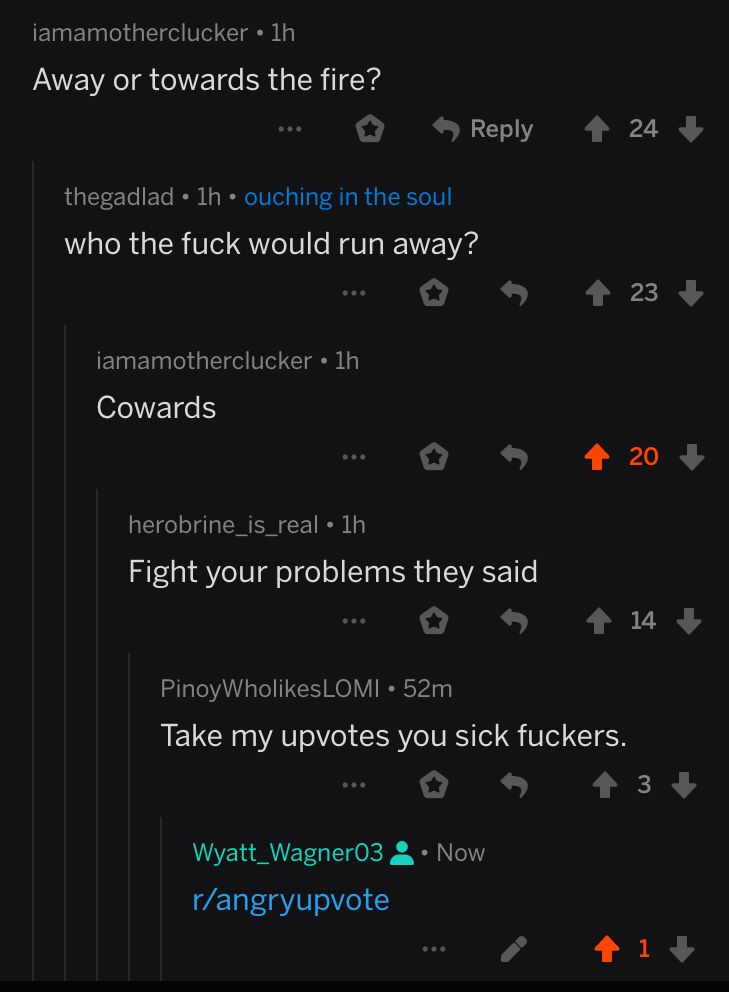Downvote the "Away or towards the fire?" comment

pos(690,129)
